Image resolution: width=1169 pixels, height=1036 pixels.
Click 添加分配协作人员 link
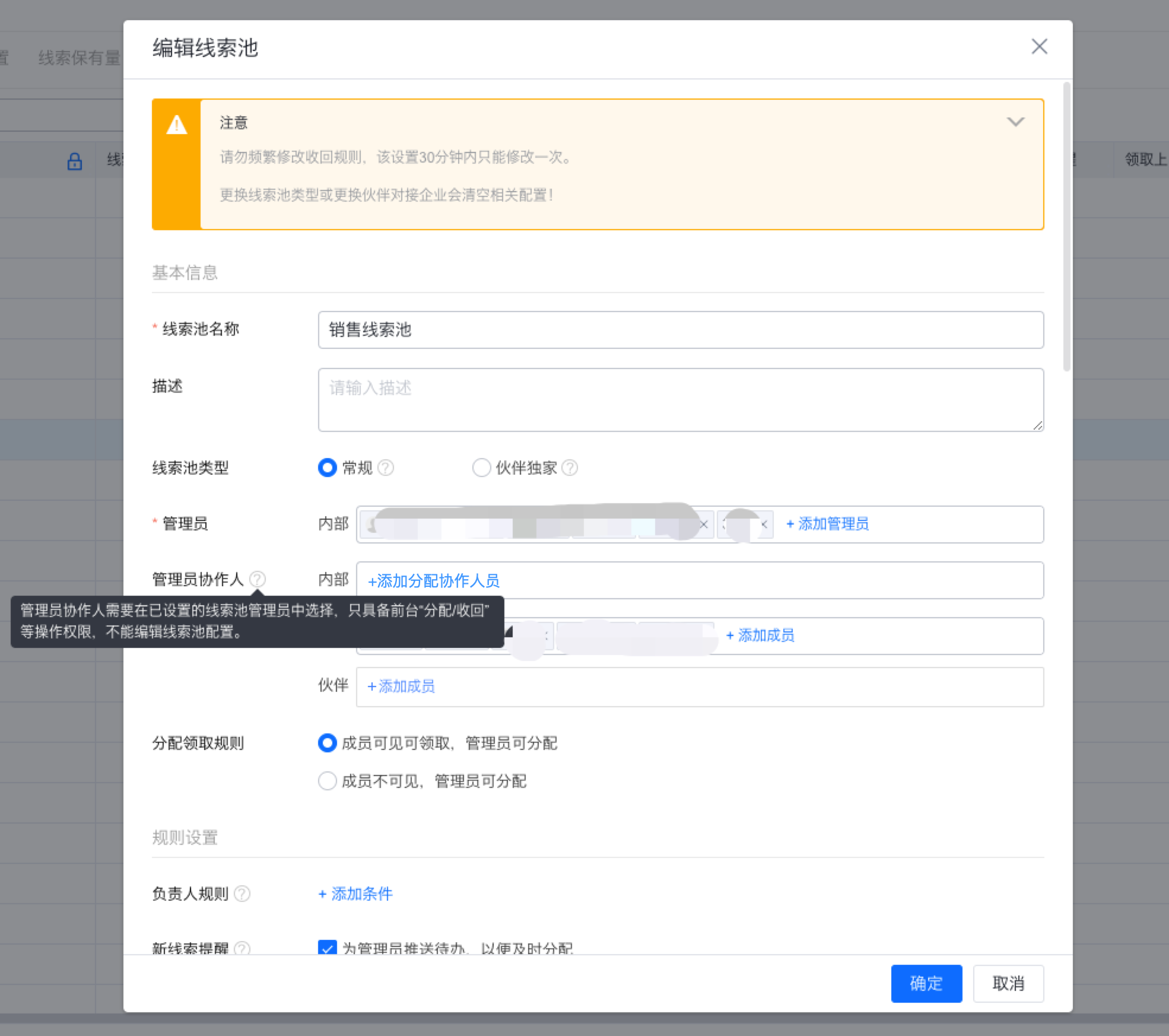(433, 581)
